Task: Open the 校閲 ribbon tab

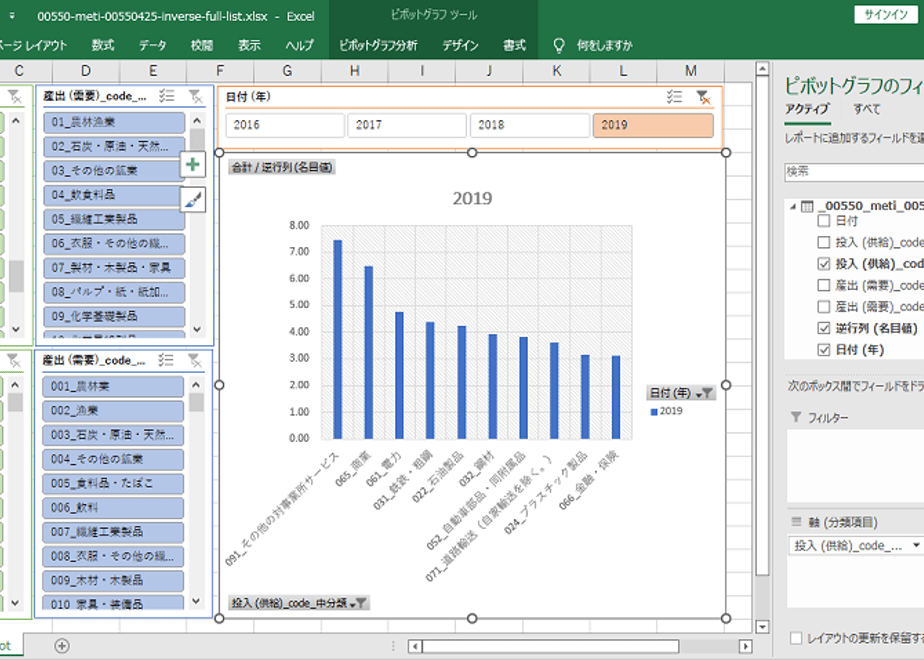Action: pos(202,45)
